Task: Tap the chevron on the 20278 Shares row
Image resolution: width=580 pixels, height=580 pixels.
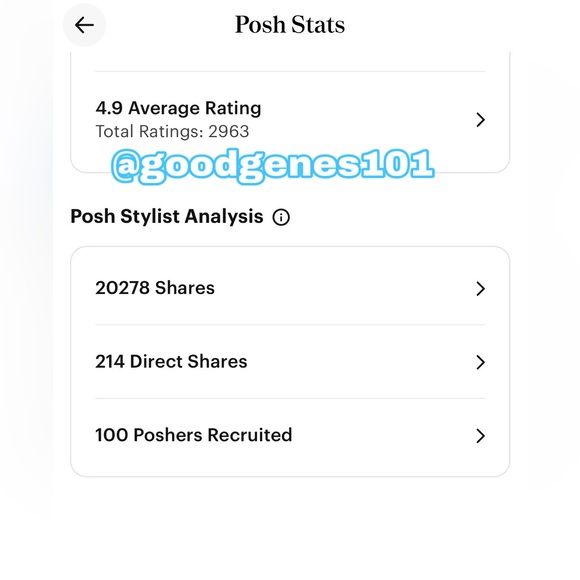Action: 480,289
